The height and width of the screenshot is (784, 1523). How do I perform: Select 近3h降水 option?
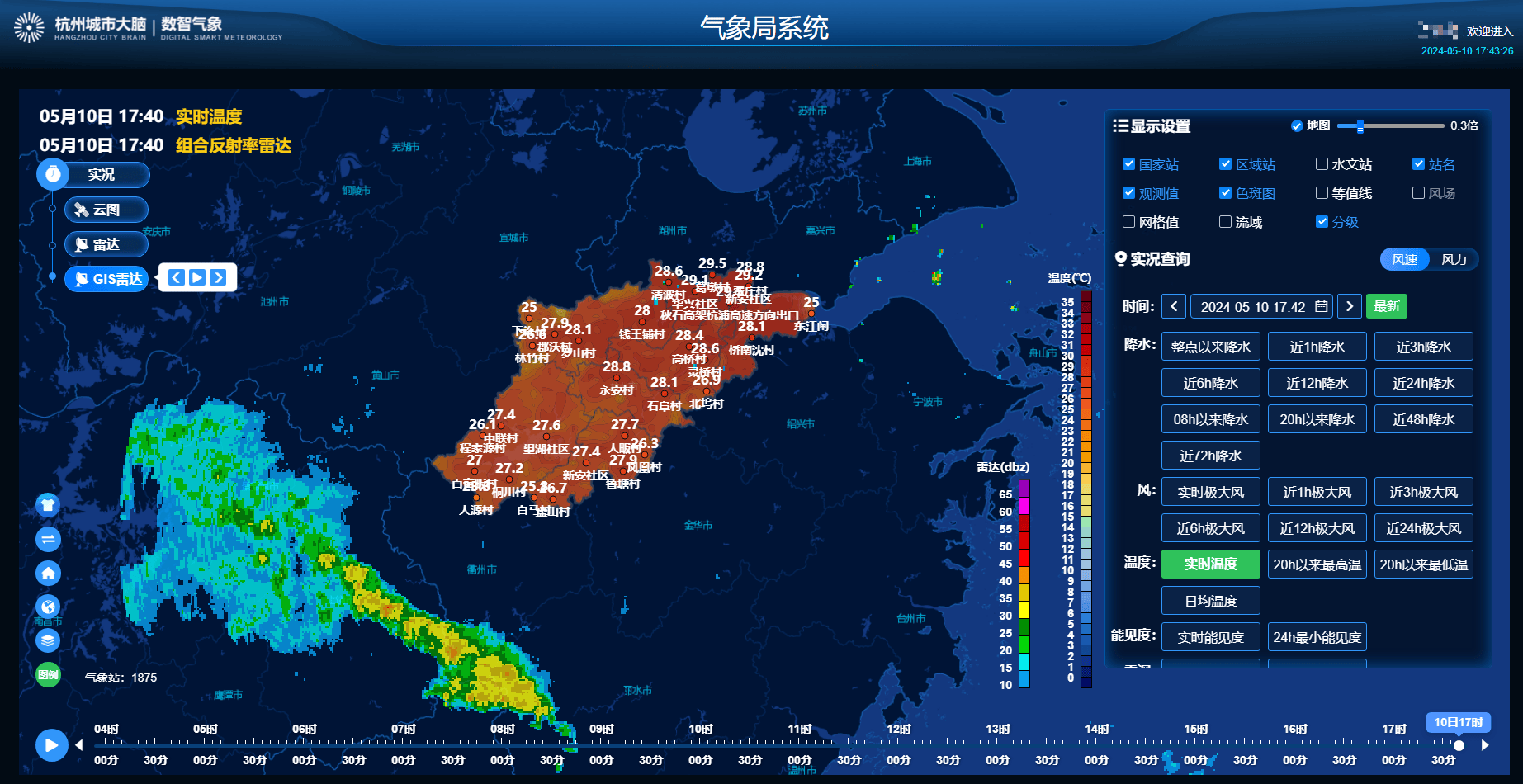click(x=1424, y=347)
